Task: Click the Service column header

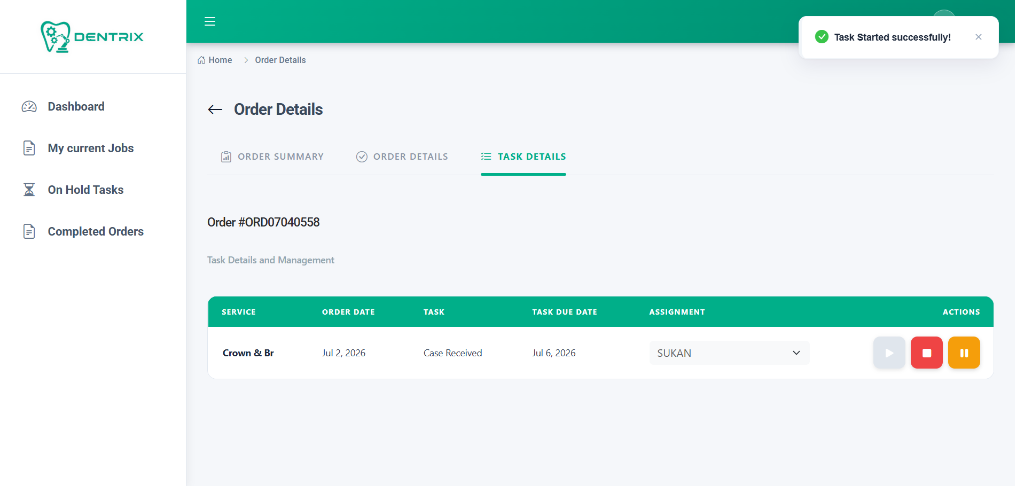Action: pyautogui.click(x=238, y=312)
